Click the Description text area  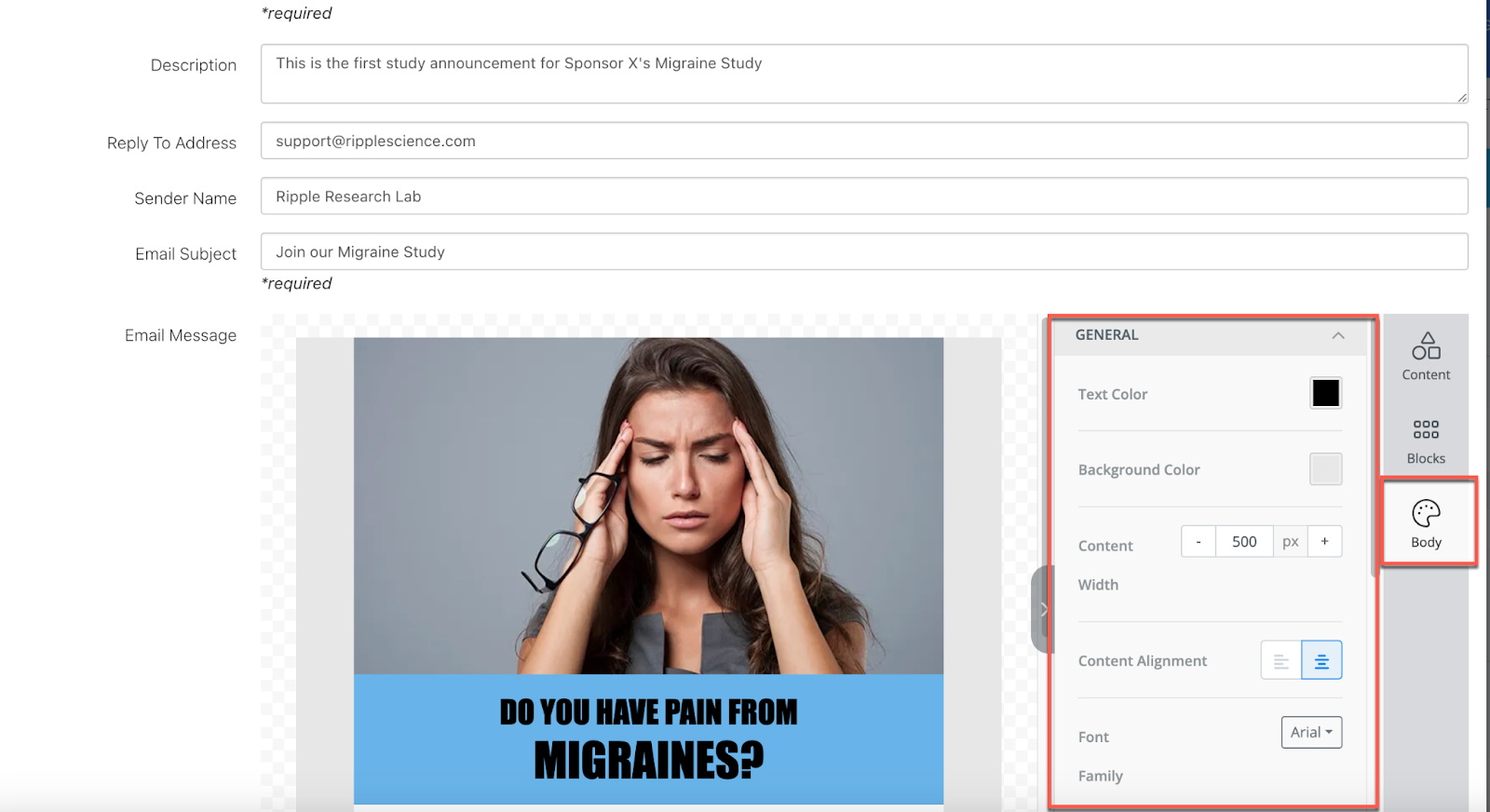tap(863, 74)
